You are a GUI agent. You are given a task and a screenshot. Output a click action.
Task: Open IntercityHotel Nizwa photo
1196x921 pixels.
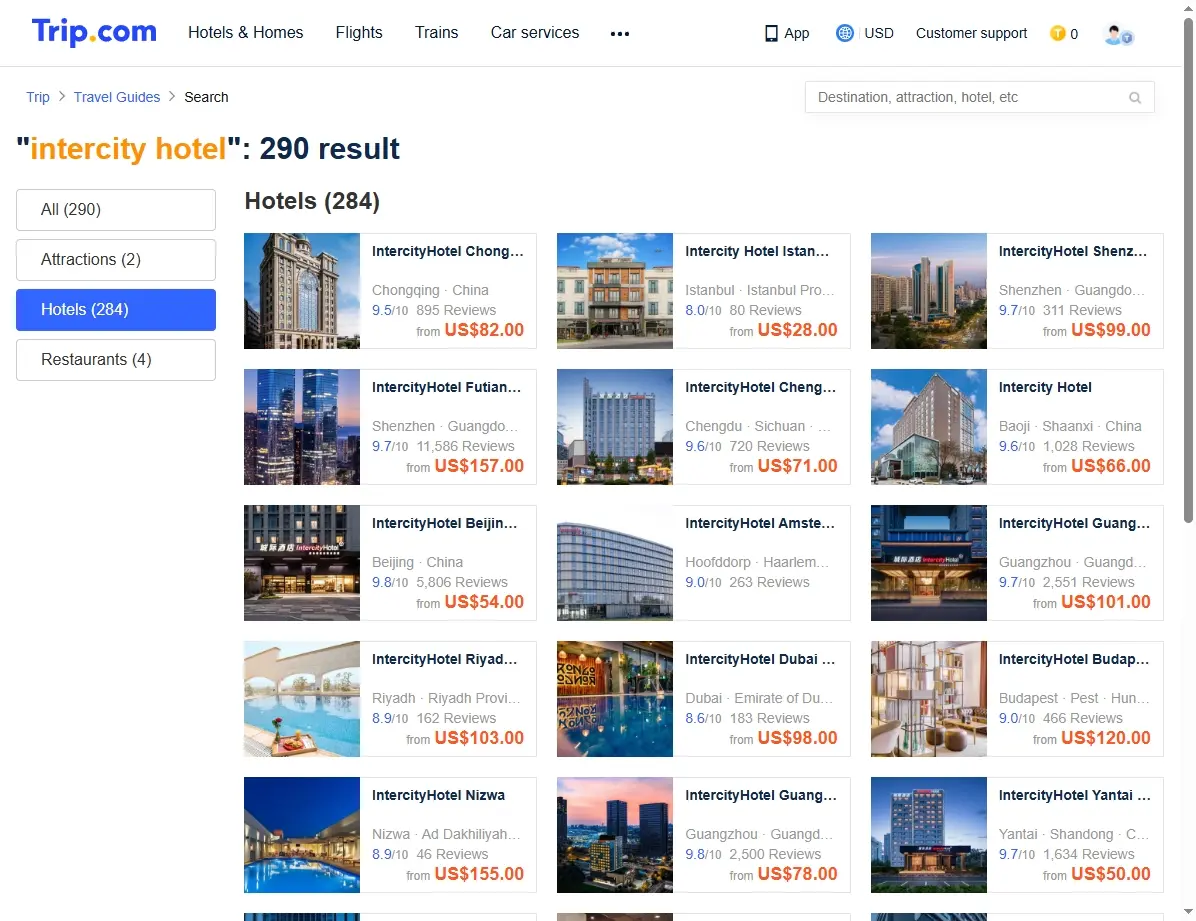click(x=302, y=835)
